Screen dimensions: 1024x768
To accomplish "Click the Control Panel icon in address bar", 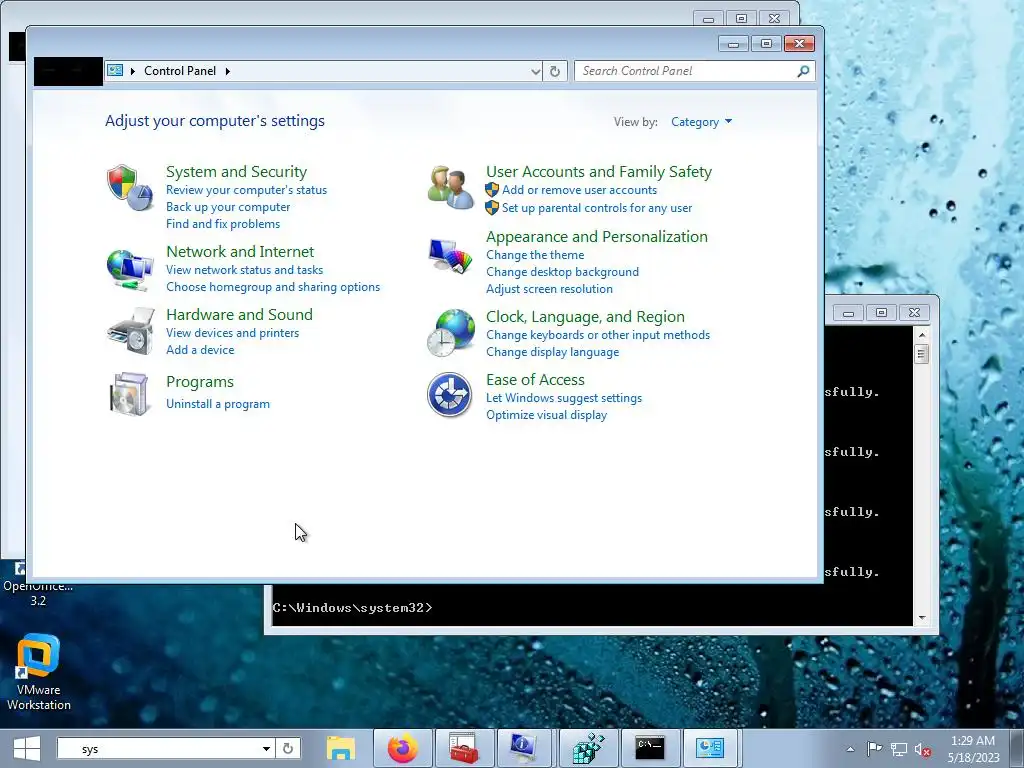I will tap(115, 71).
